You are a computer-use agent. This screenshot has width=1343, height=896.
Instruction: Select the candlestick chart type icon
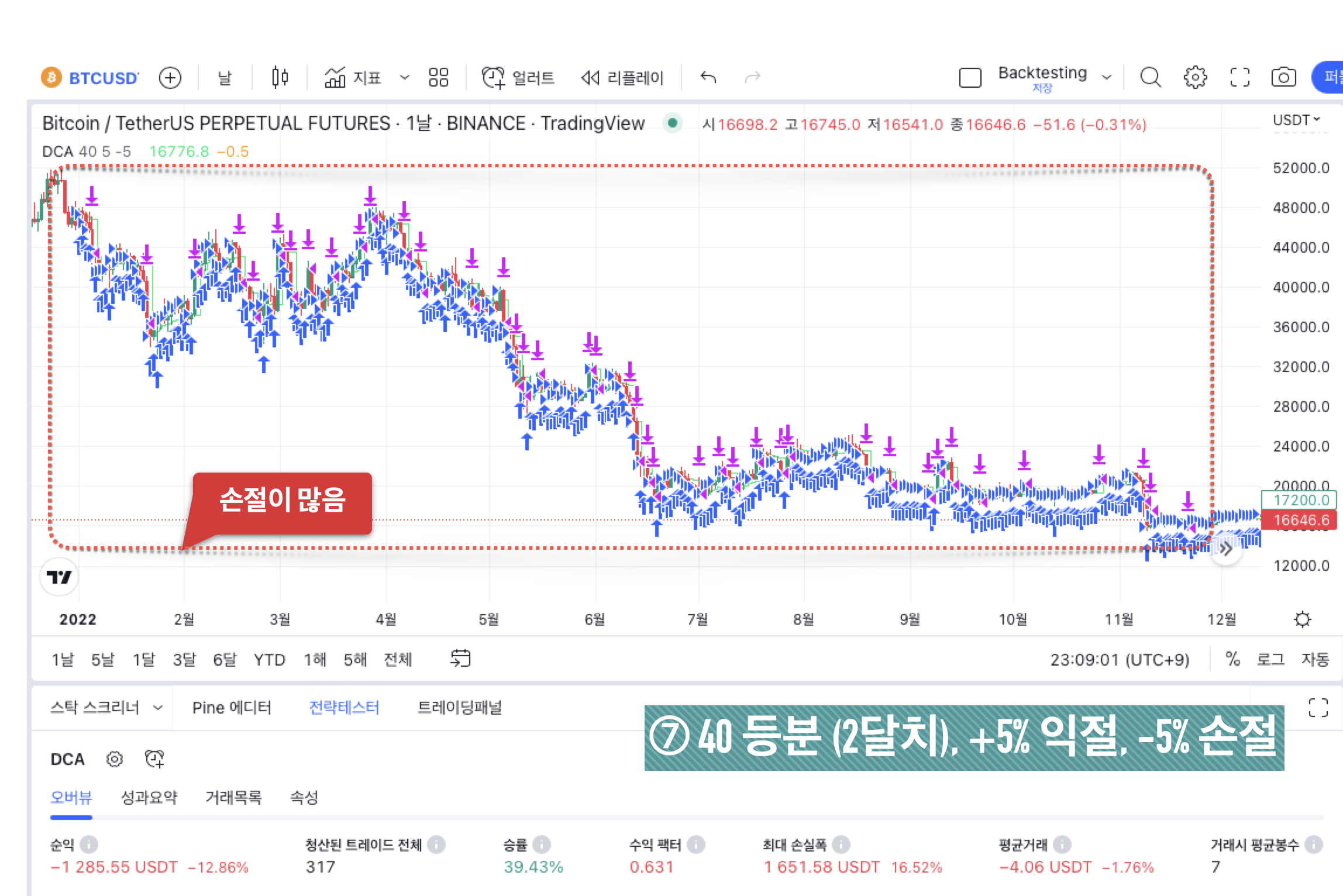pos(280,77)
